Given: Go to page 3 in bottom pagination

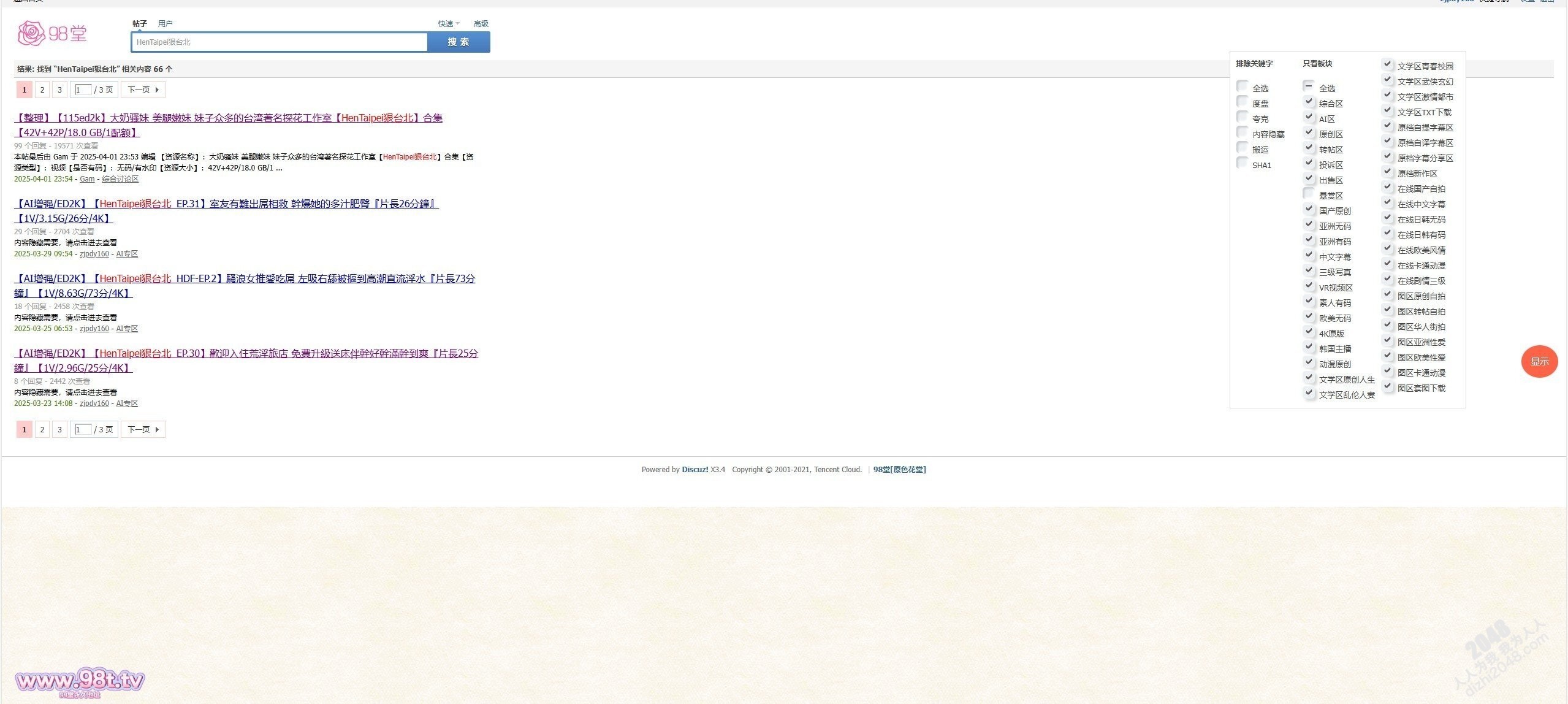Looking at the screenshot, I should [59, 429].
